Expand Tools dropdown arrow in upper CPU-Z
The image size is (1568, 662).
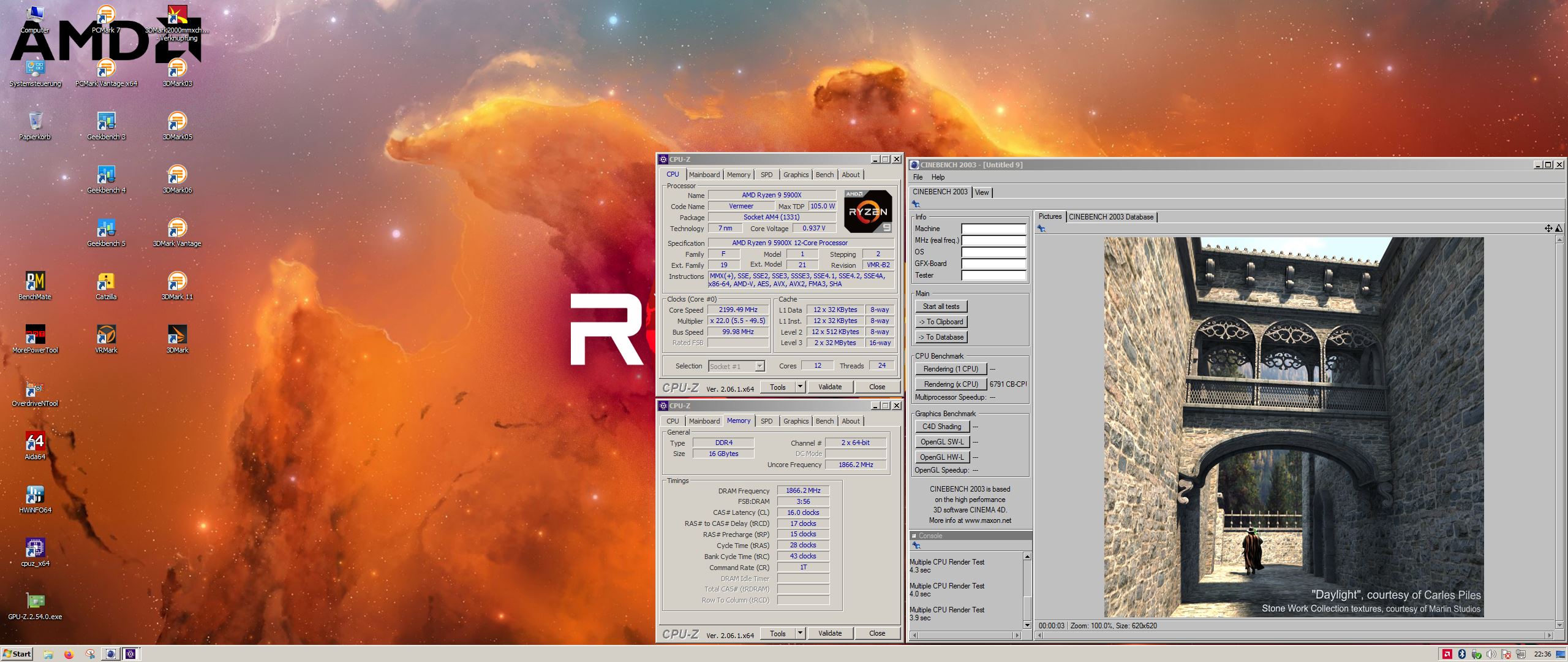click(x=799, y=387)
